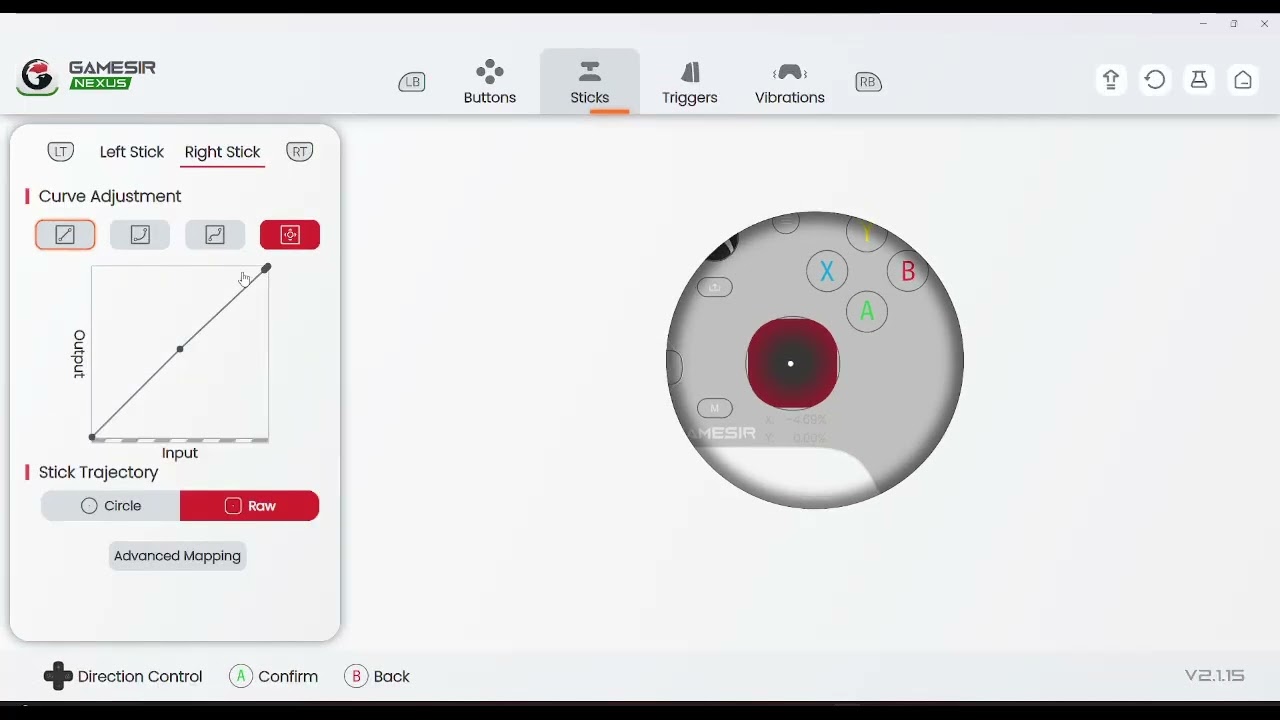Open the Vibrations tab

790,82
